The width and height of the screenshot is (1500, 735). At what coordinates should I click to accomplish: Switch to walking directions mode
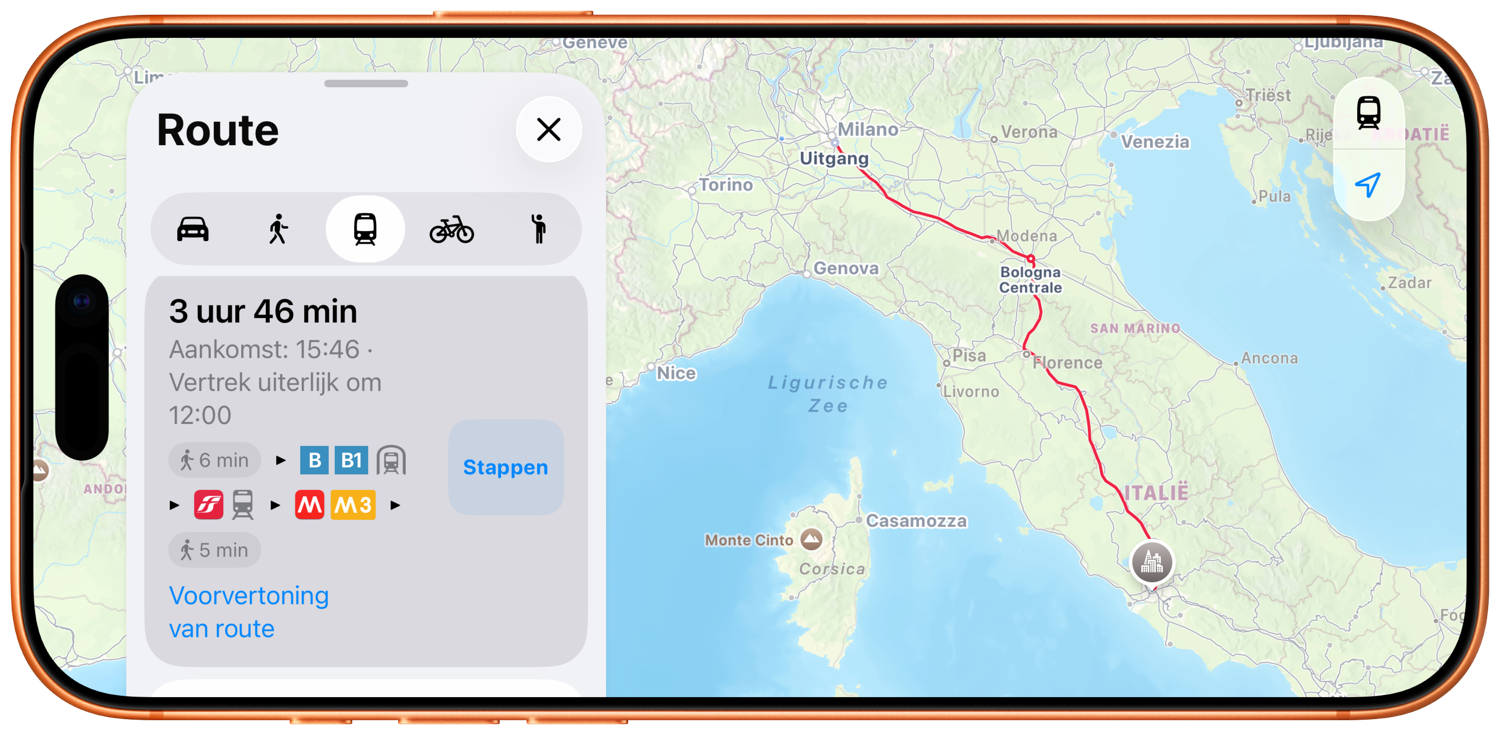[x=279, y=229]
